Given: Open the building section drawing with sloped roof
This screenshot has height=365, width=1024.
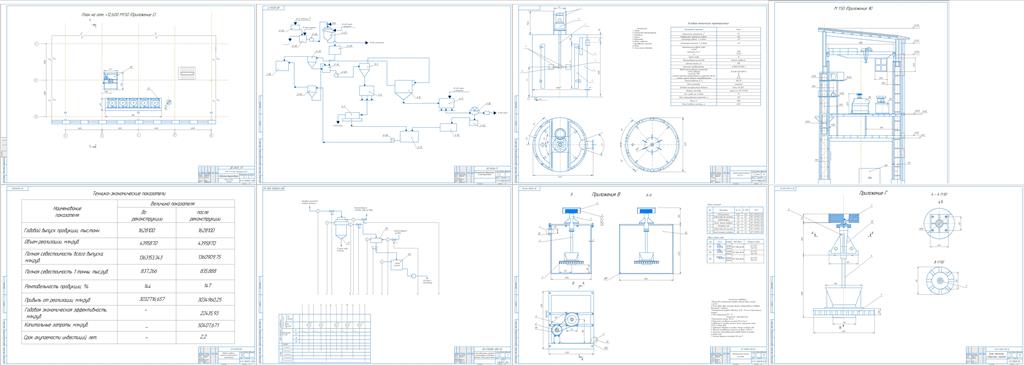Looking at the screenshot, I should (861, 93).
